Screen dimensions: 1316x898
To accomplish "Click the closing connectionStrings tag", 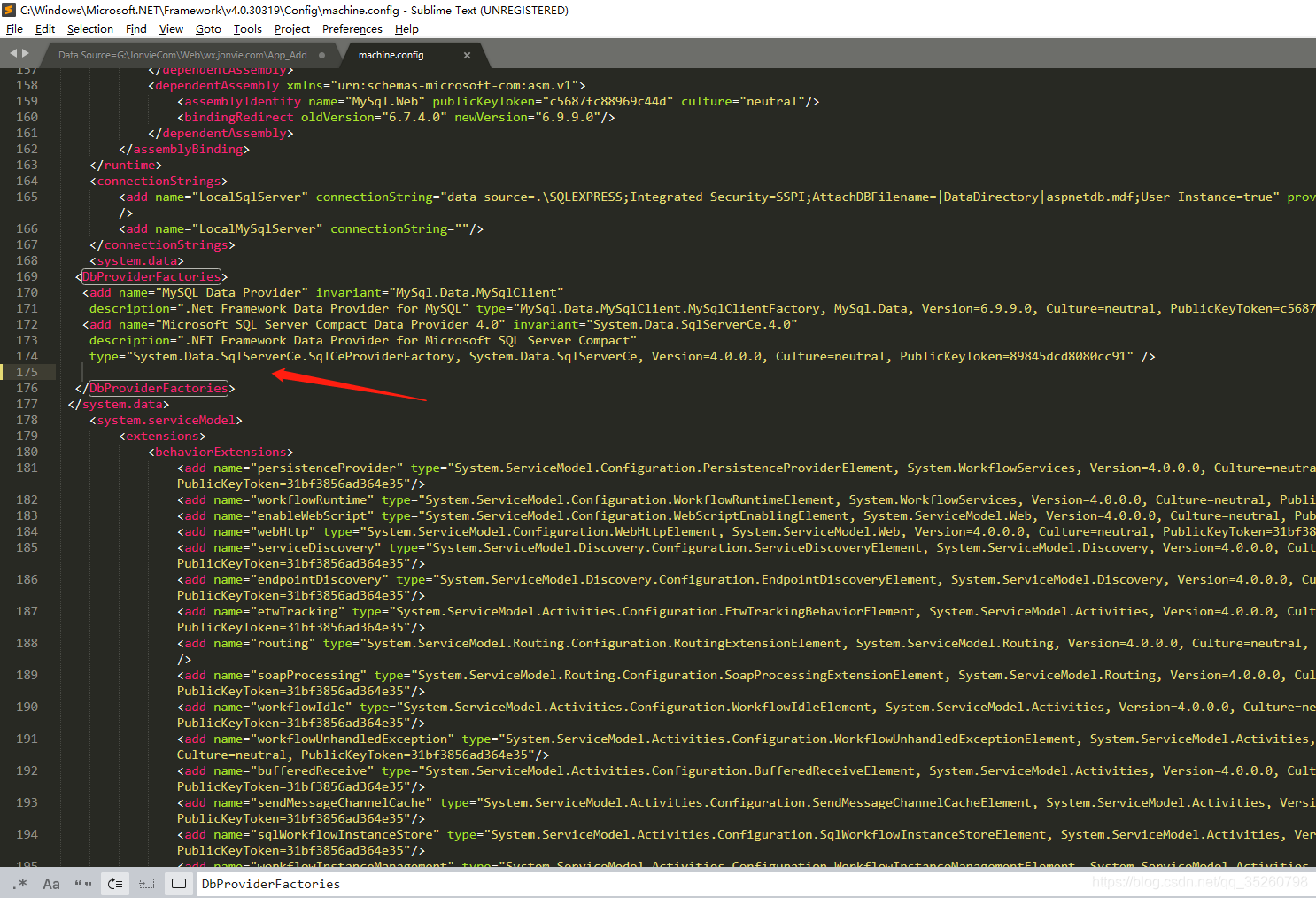I will 162,244.
